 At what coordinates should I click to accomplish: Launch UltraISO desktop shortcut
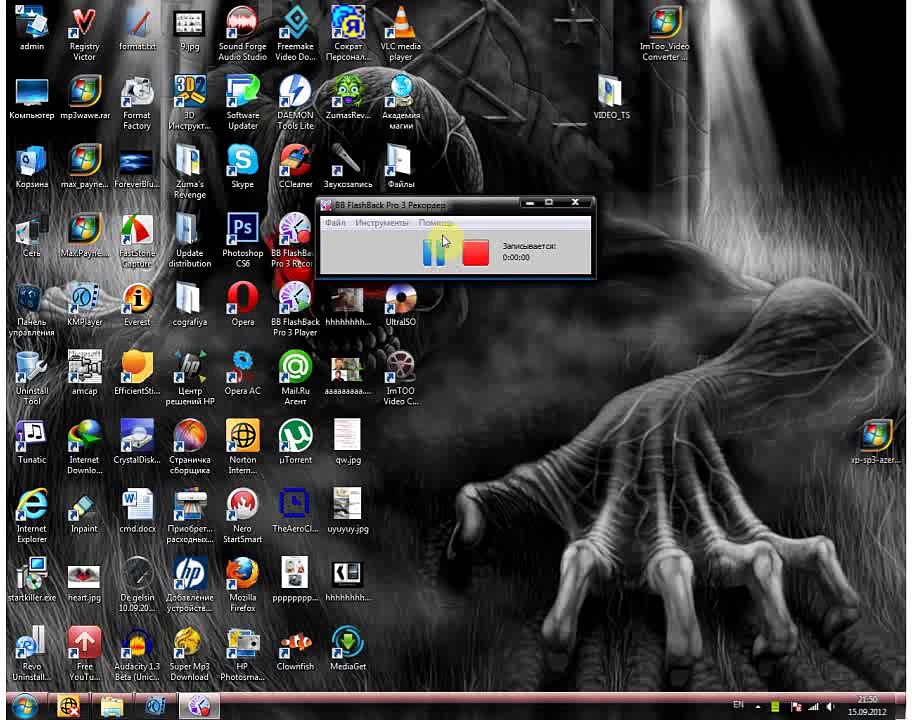click(401, 304)
